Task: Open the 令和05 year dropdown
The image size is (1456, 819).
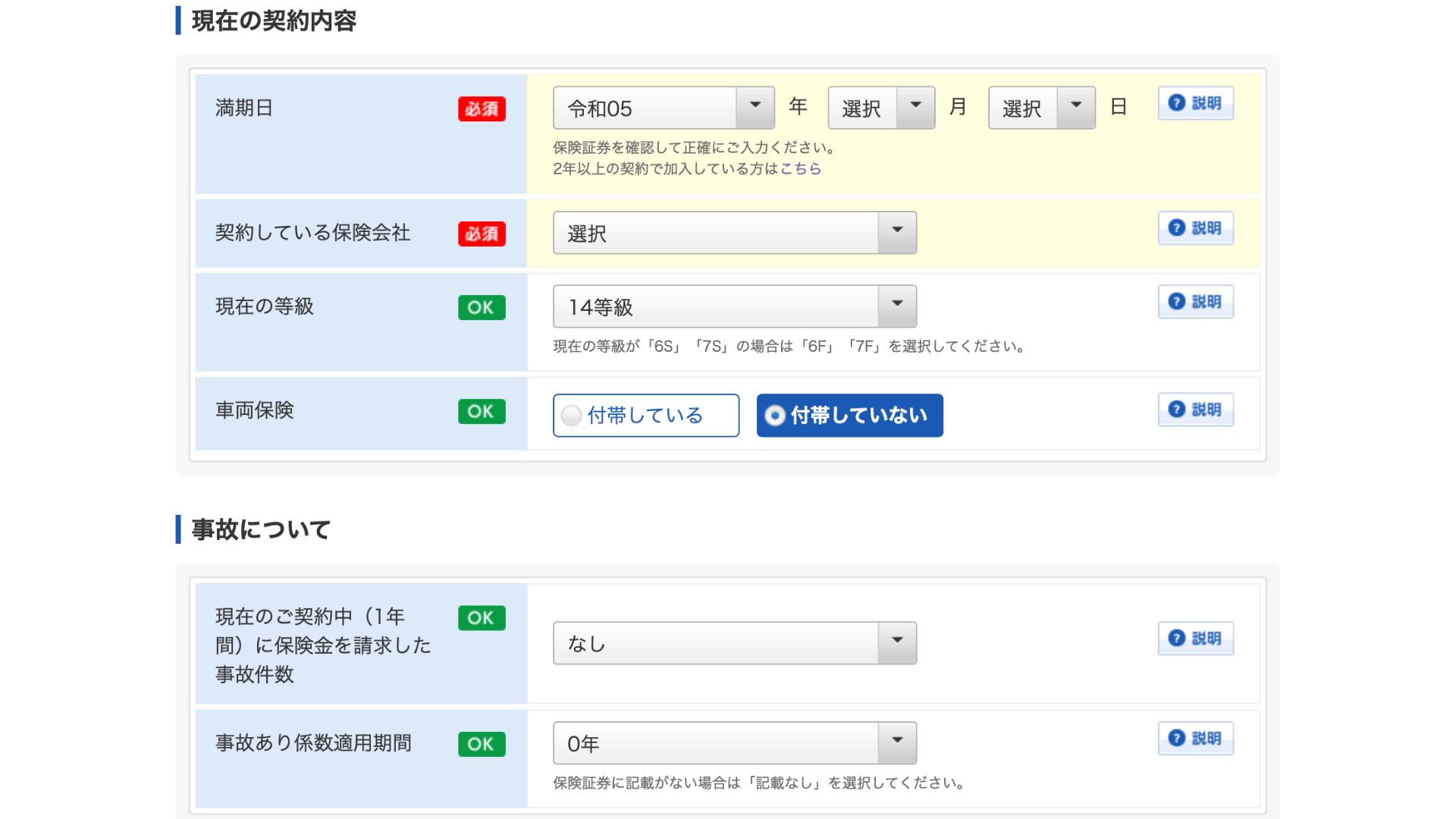Action: click(x=664, y=108)
